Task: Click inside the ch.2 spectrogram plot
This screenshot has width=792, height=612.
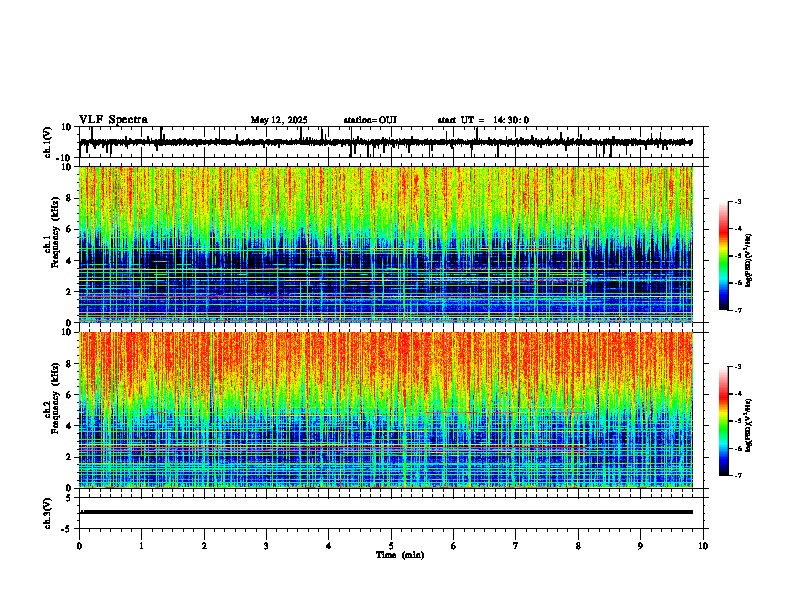Action: tap(386, 410)
